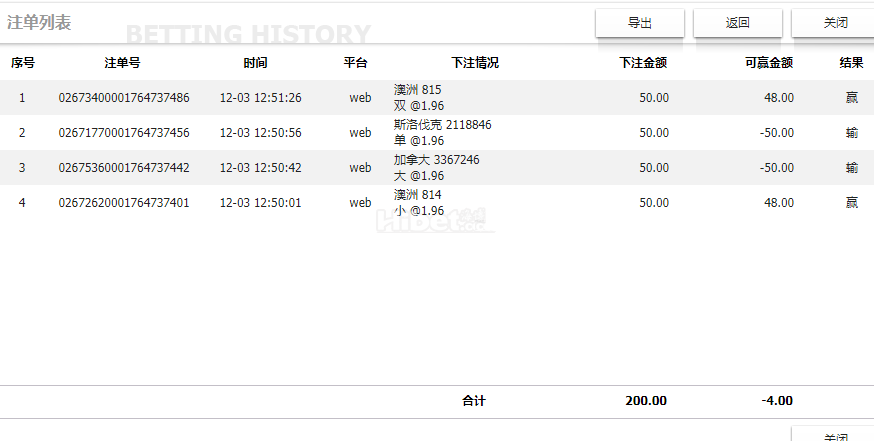This screenshot has width=874, height=441.
Task: Click the 斯洛伐克 2118846 bet details
Action: click(442, 133)
